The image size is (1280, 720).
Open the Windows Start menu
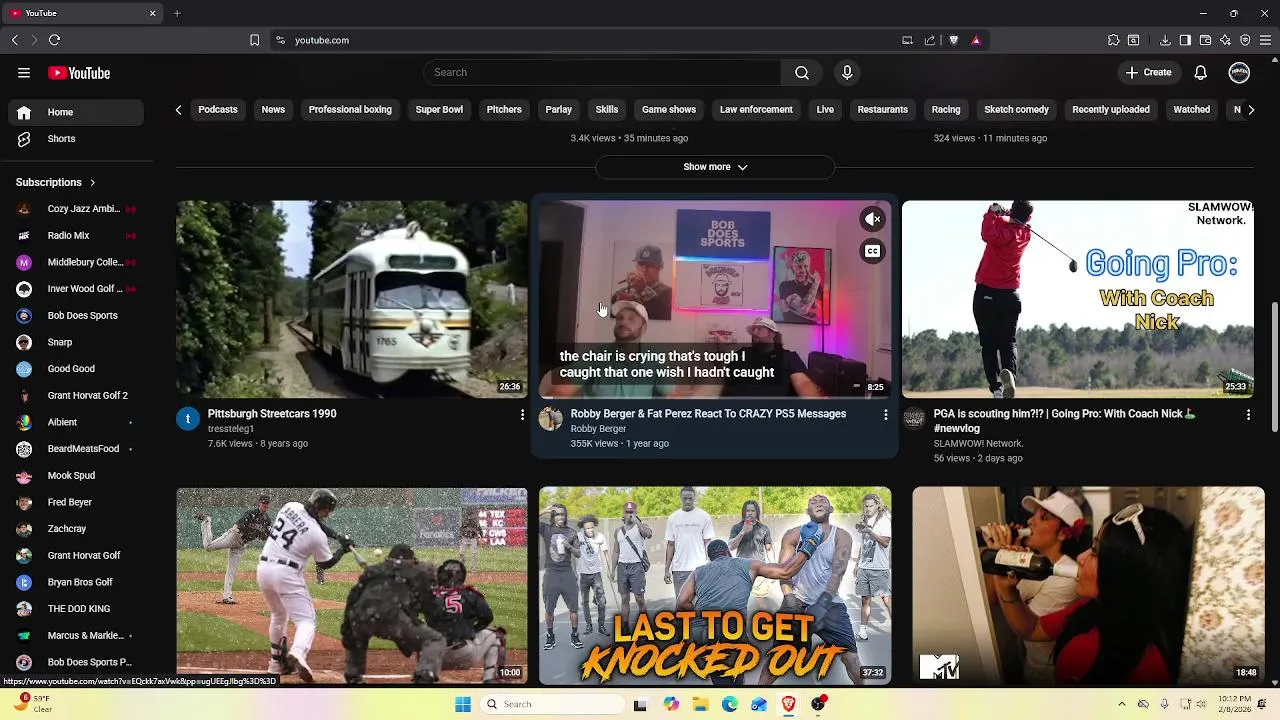[463, 704]
